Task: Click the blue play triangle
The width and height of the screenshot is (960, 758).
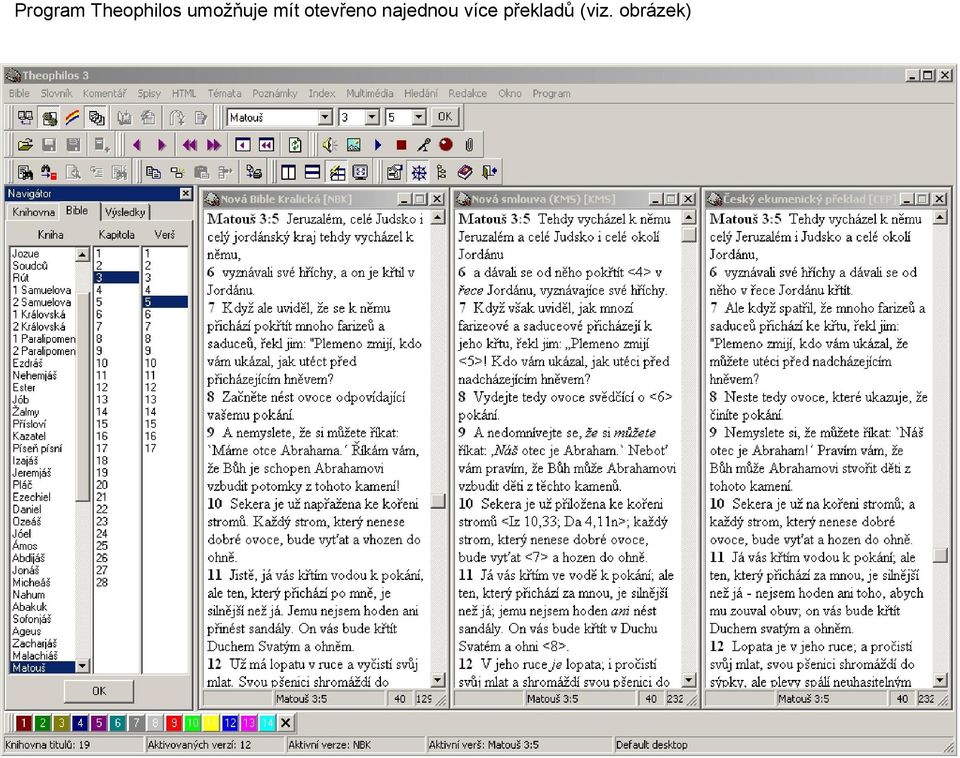Action: [x=378, y=144]
